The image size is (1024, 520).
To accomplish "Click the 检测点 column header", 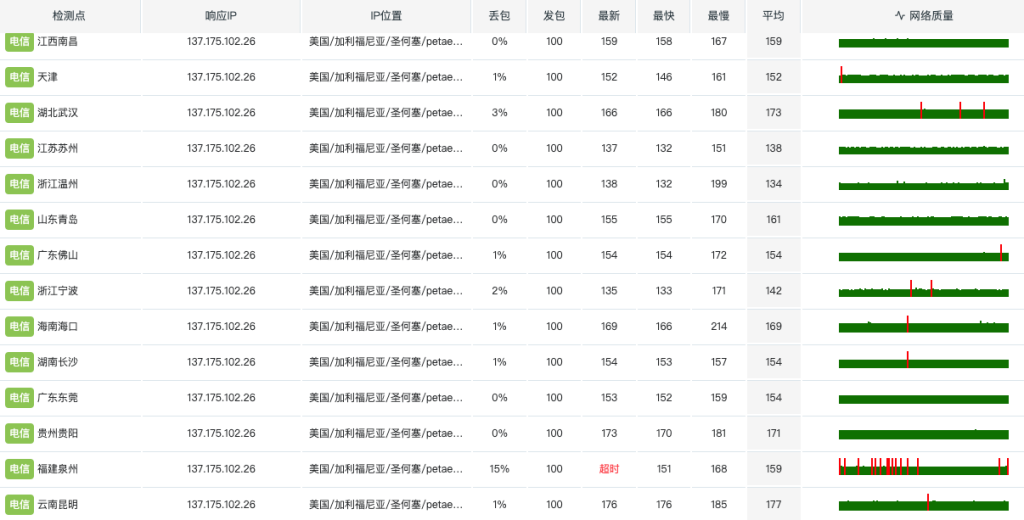I will [69, 16].
